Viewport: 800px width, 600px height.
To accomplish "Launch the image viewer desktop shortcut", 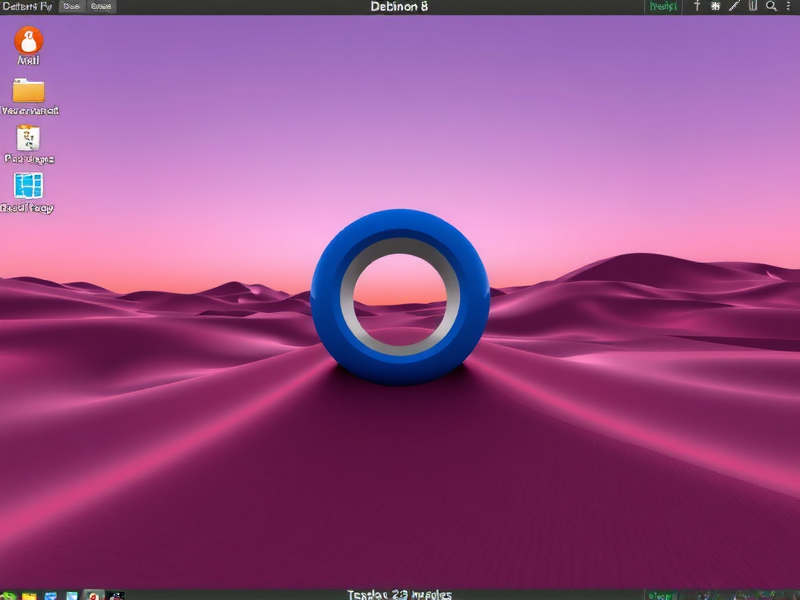I will point(28,188).
